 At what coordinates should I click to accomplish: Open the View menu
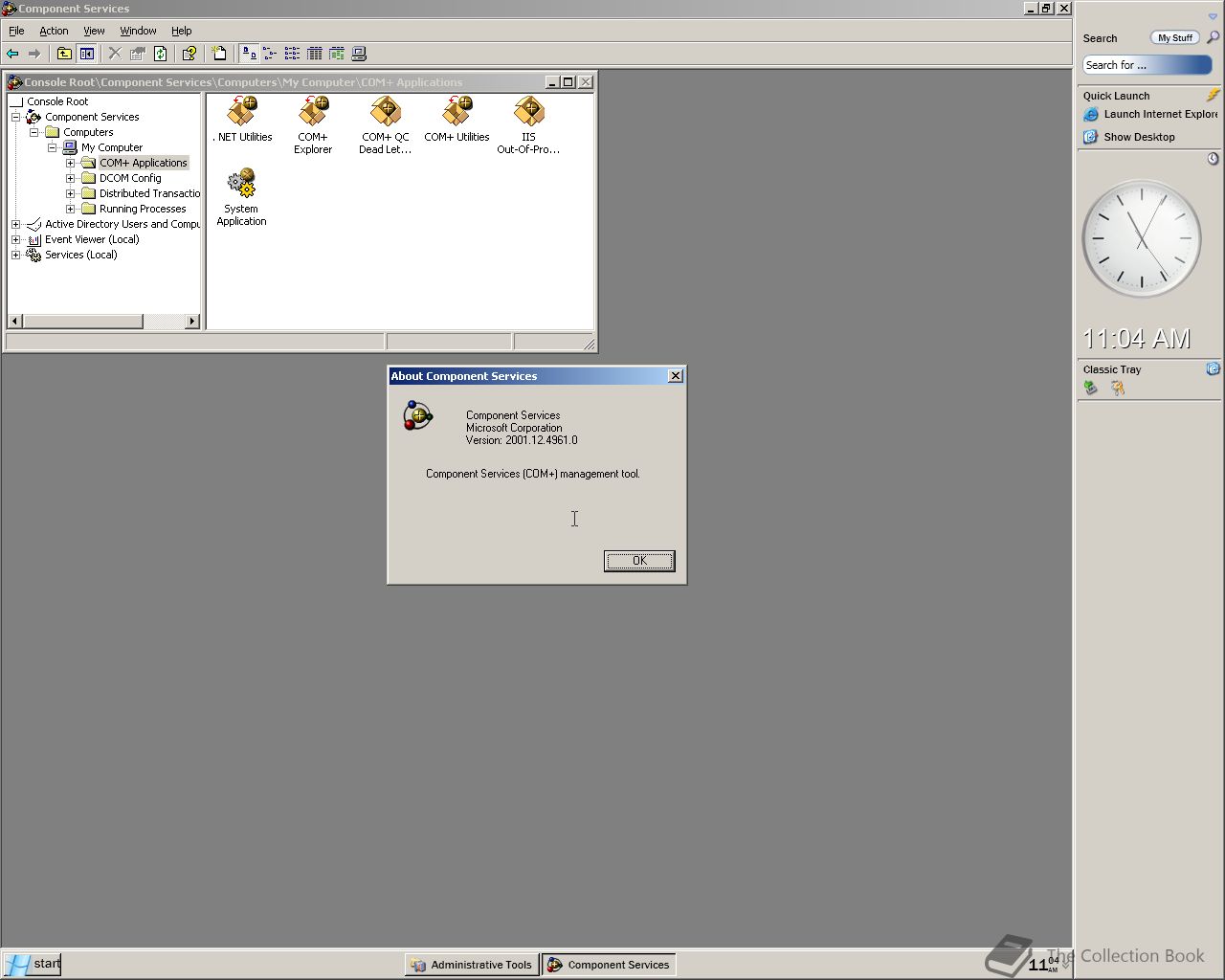coord(94,31)
